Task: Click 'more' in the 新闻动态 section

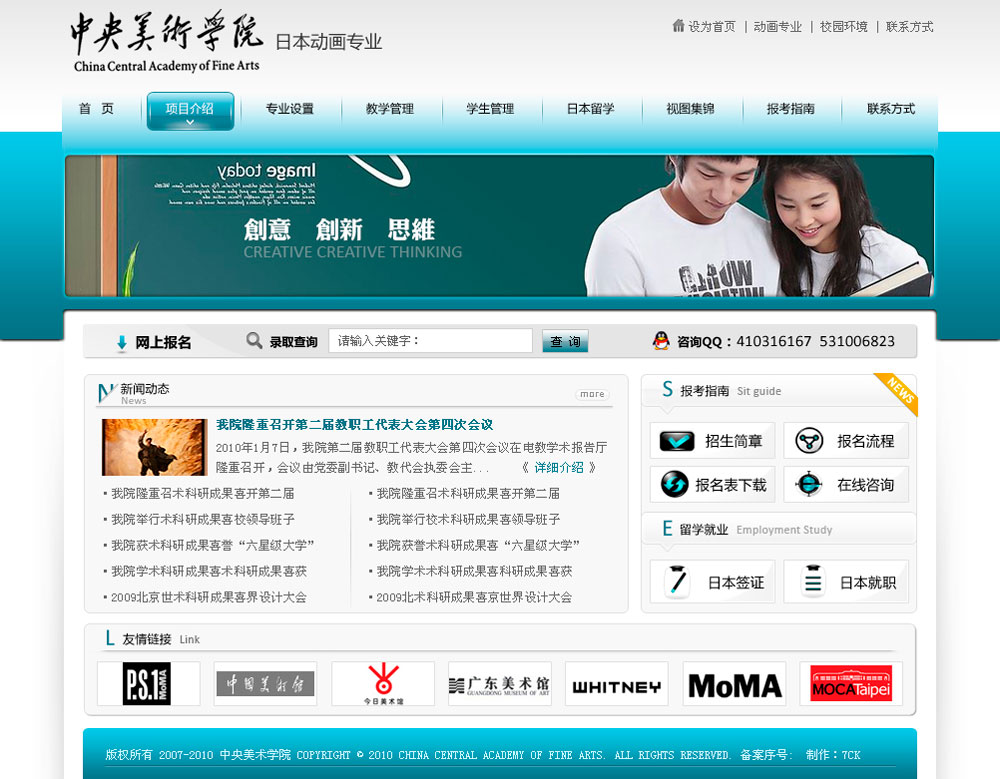Action: 592,394
